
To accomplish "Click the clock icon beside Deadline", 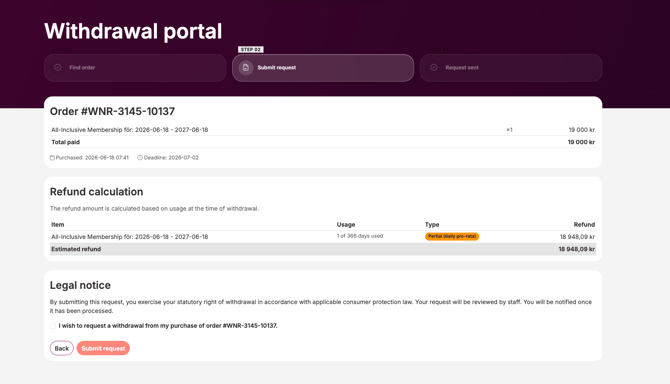I will 140,158.
